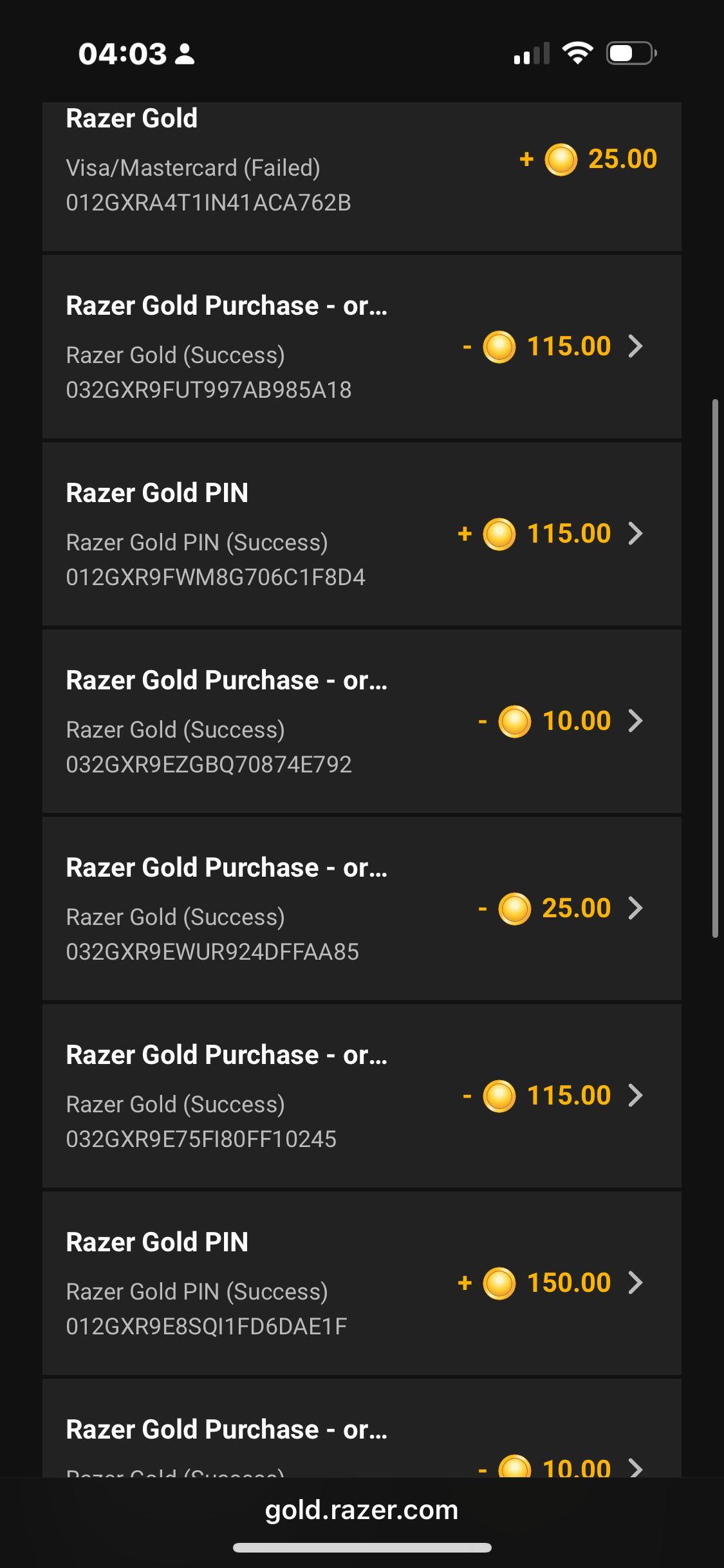This screenshot has height=1568, width=724.
Task: Tap the 04:03 clock in status bar
Action: (122, 53)
